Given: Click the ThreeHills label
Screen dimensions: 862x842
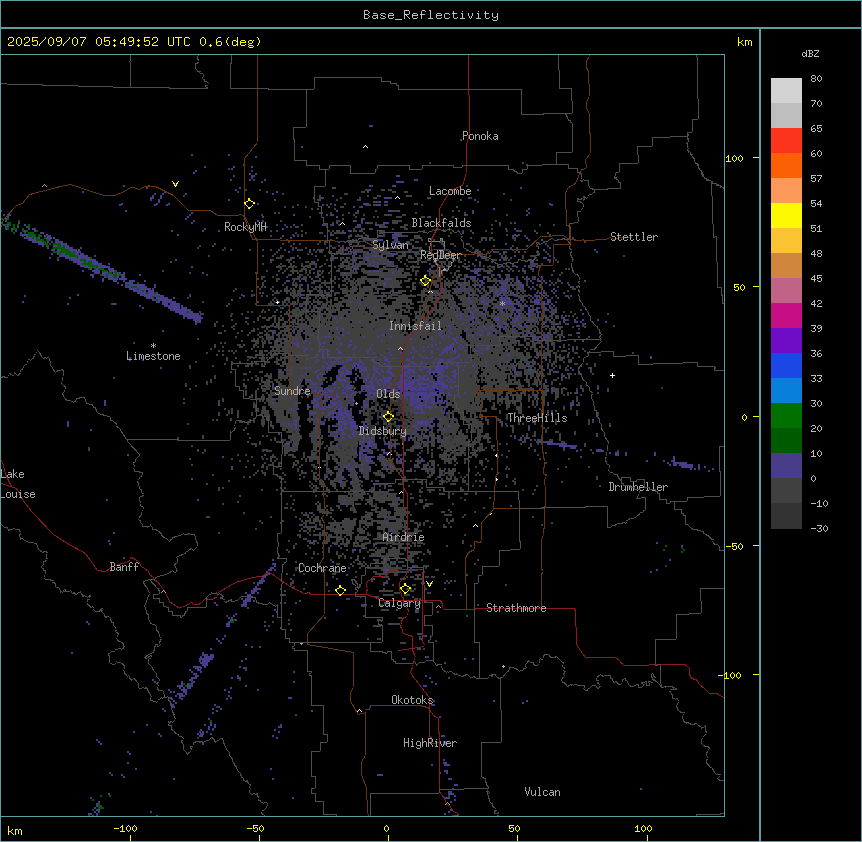Looking at the screenshot, I should pos(537,418).
